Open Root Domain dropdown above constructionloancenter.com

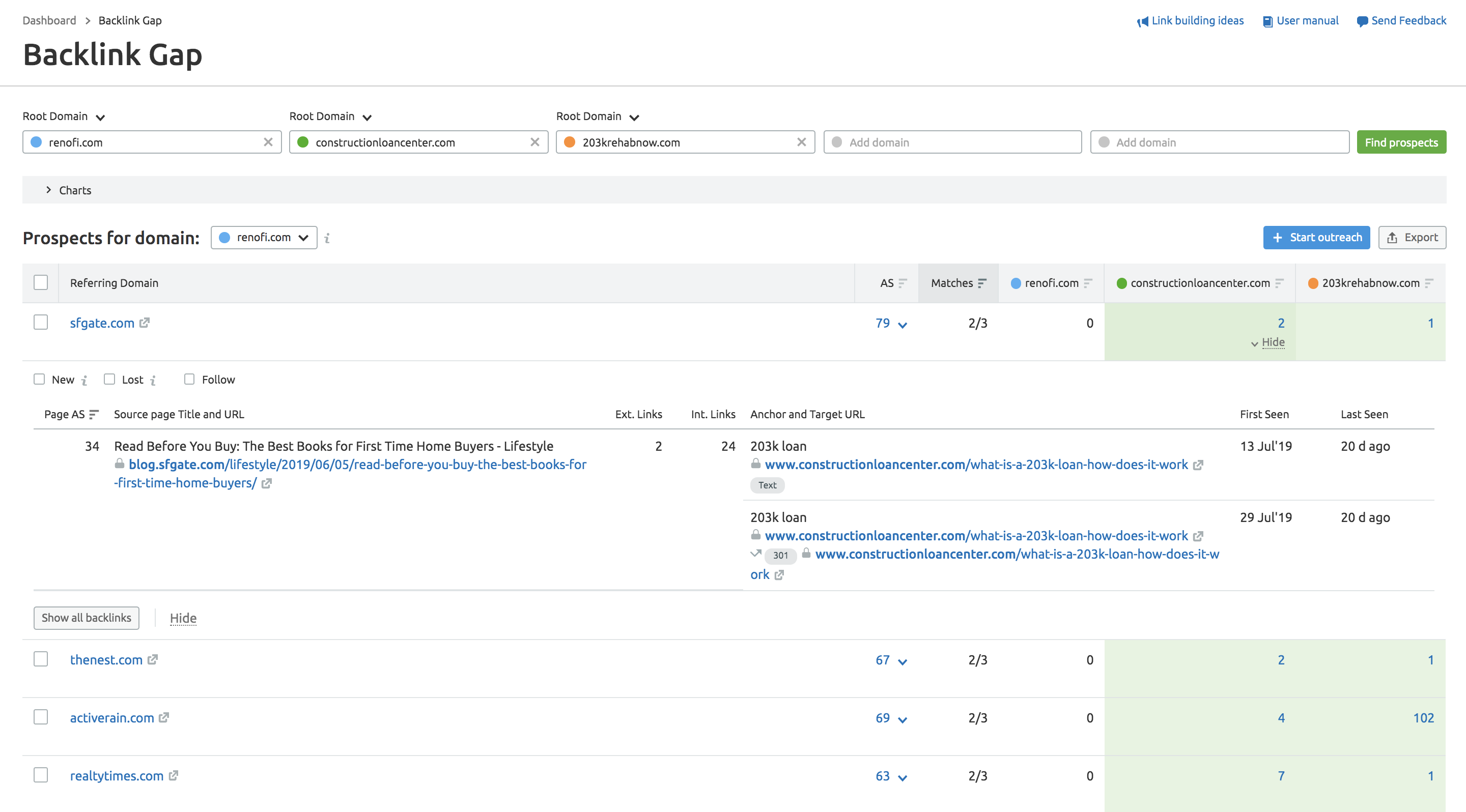331,117
